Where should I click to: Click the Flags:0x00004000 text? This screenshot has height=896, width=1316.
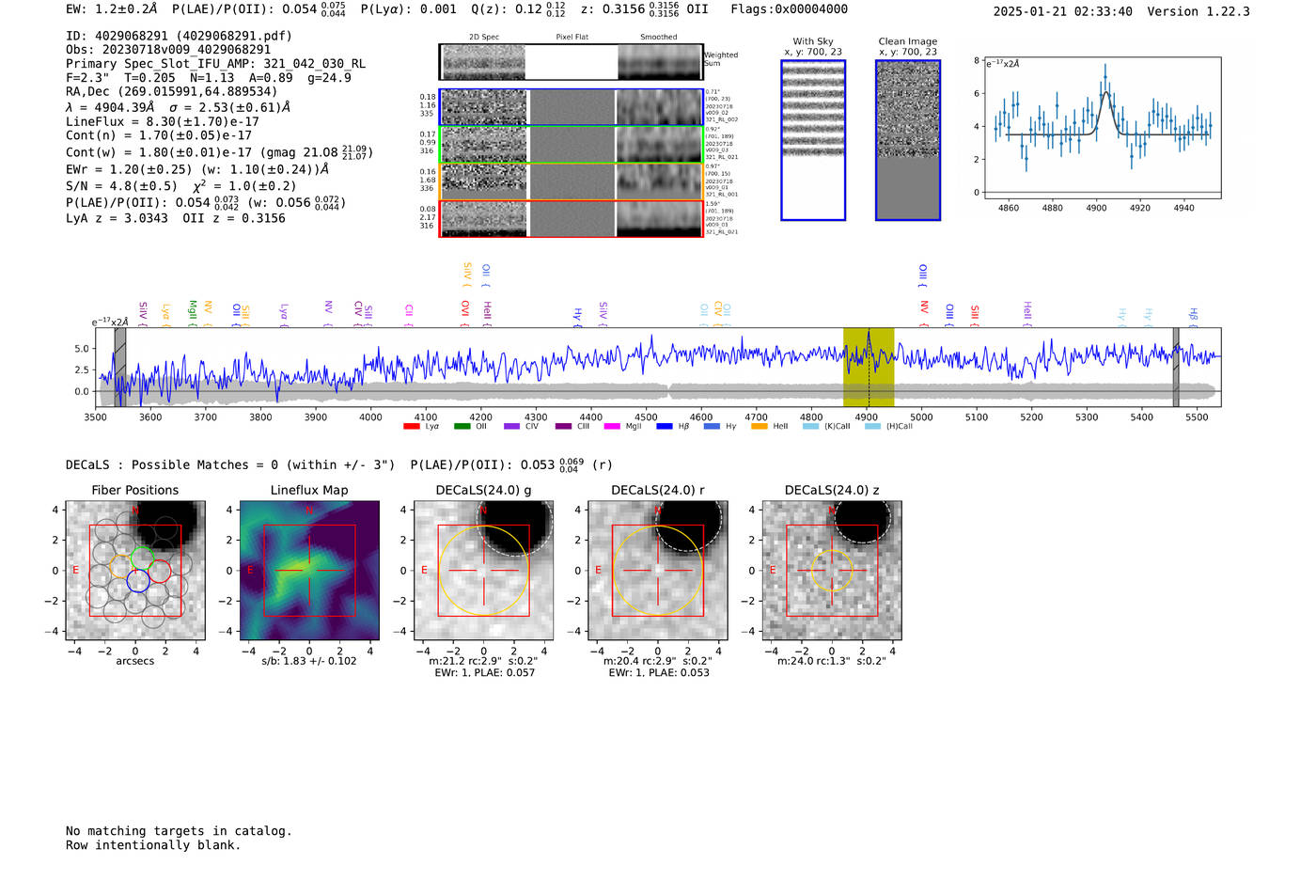(x=789, y=9)
